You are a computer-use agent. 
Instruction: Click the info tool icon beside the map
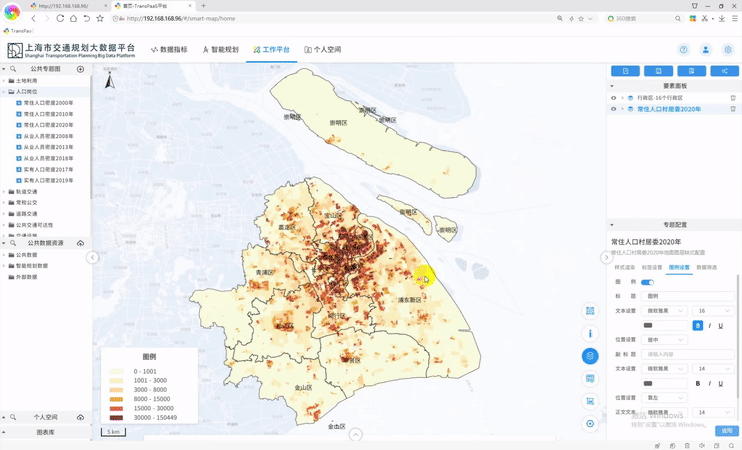(x=590, y=333)
